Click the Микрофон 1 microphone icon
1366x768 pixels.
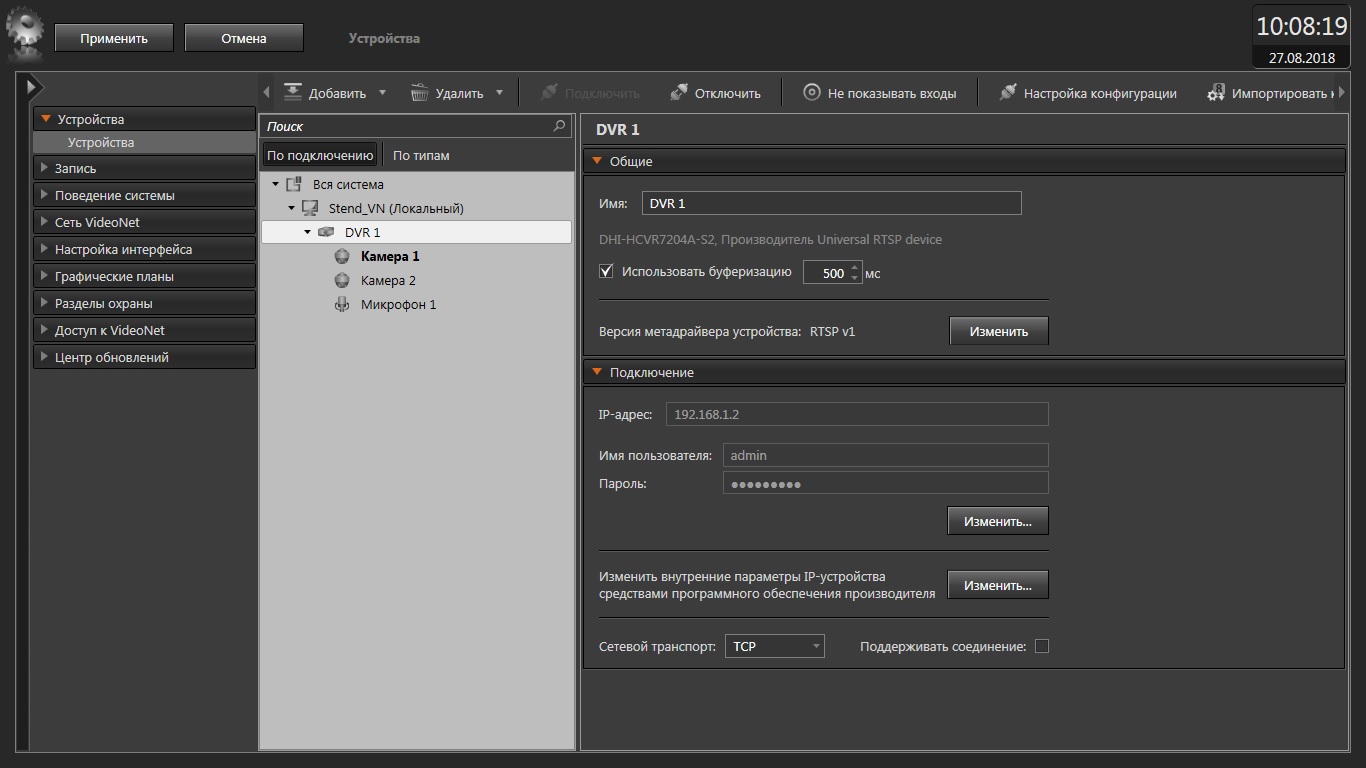[342, 304]
